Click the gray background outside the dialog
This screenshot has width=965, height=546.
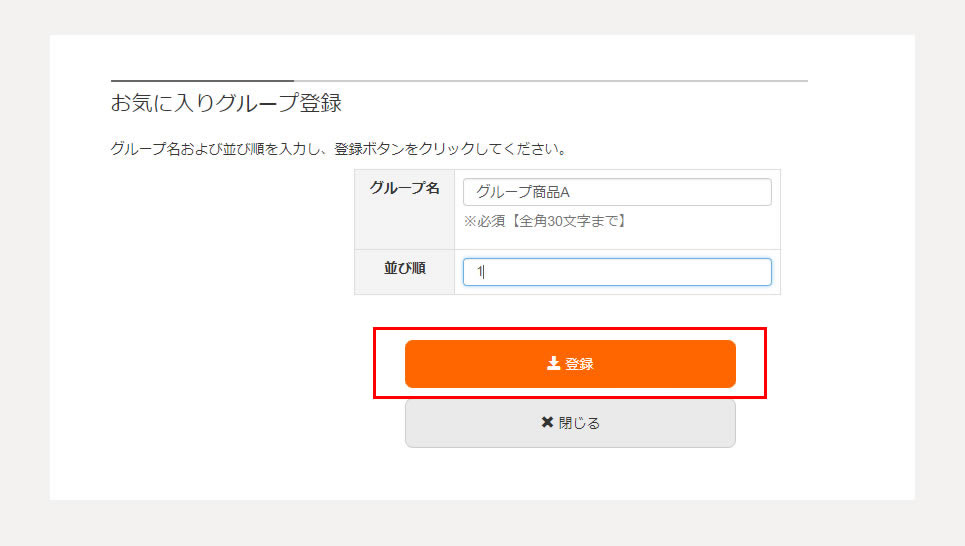(x=25, y=271)
